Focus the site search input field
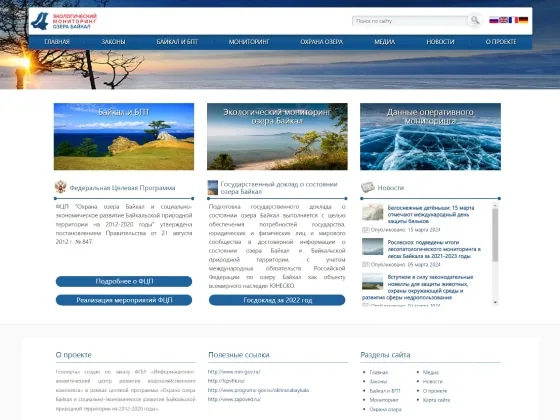The height and width of the screenshot is (420, 560). (409, 21)
